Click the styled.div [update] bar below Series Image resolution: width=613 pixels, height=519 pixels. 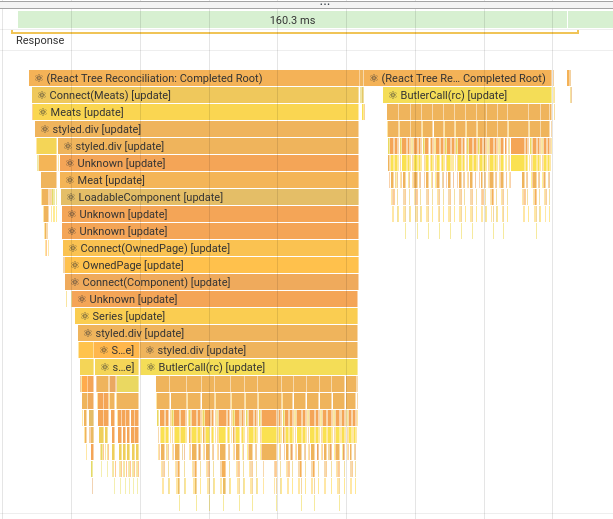pyautogui.click(x=218, y=333)
